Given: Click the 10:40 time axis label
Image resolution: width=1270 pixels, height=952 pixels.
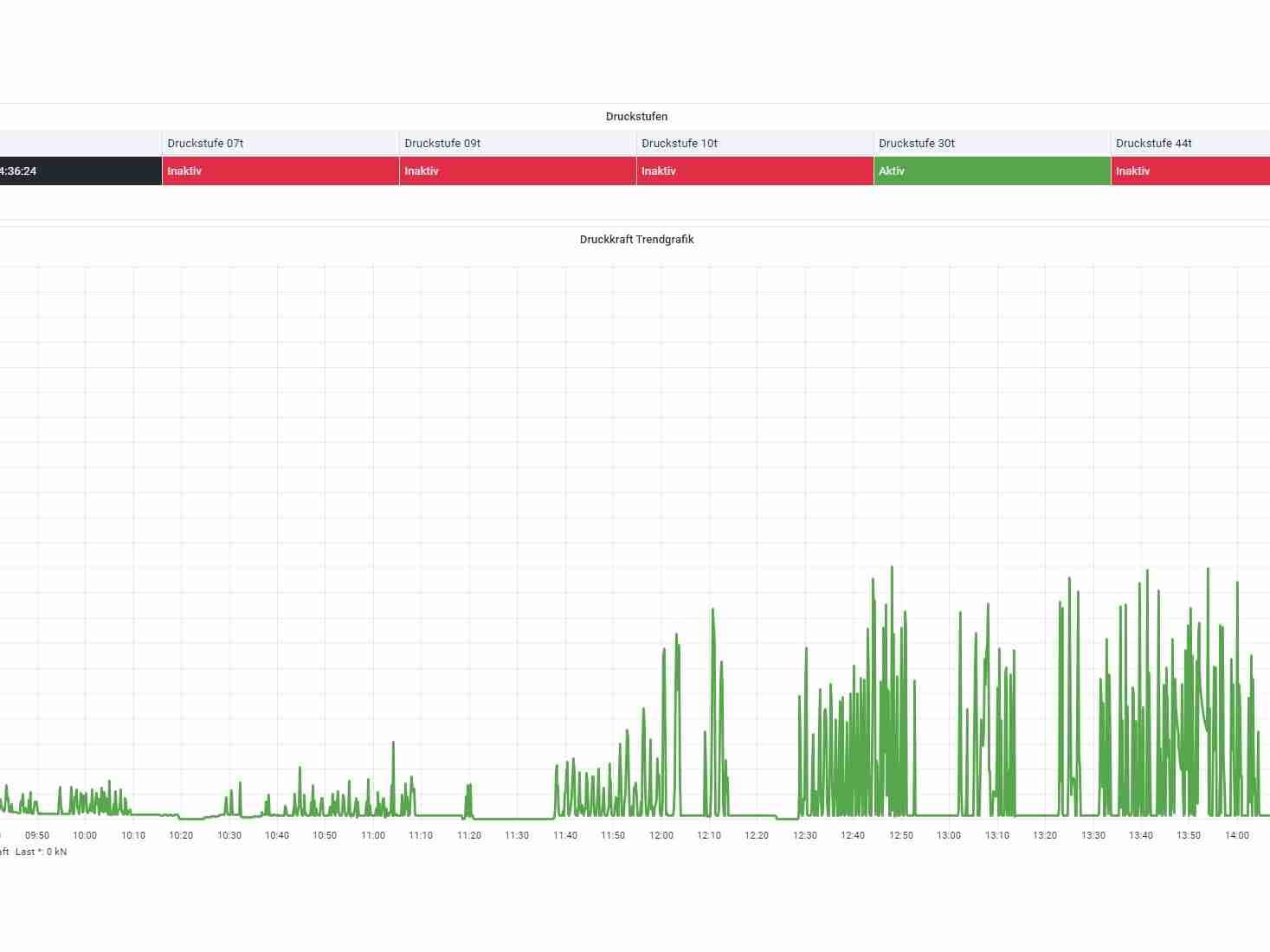Looking at the screenshot, I should [x=277, y=836].
